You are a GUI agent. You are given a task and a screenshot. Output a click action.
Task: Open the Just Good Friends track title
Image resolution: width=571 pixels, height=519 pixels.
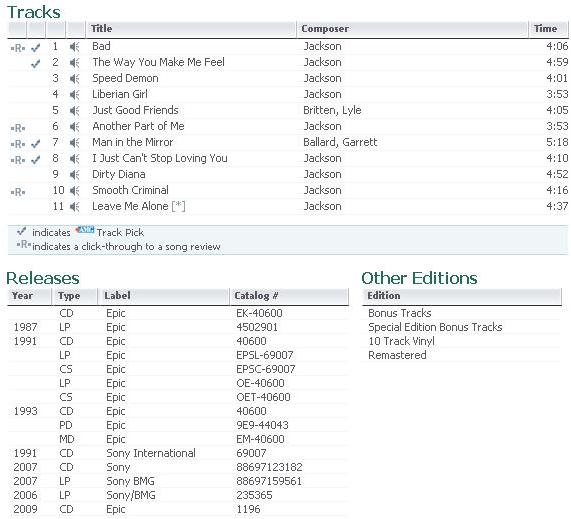pyautogui.click(x=135, y=110)
